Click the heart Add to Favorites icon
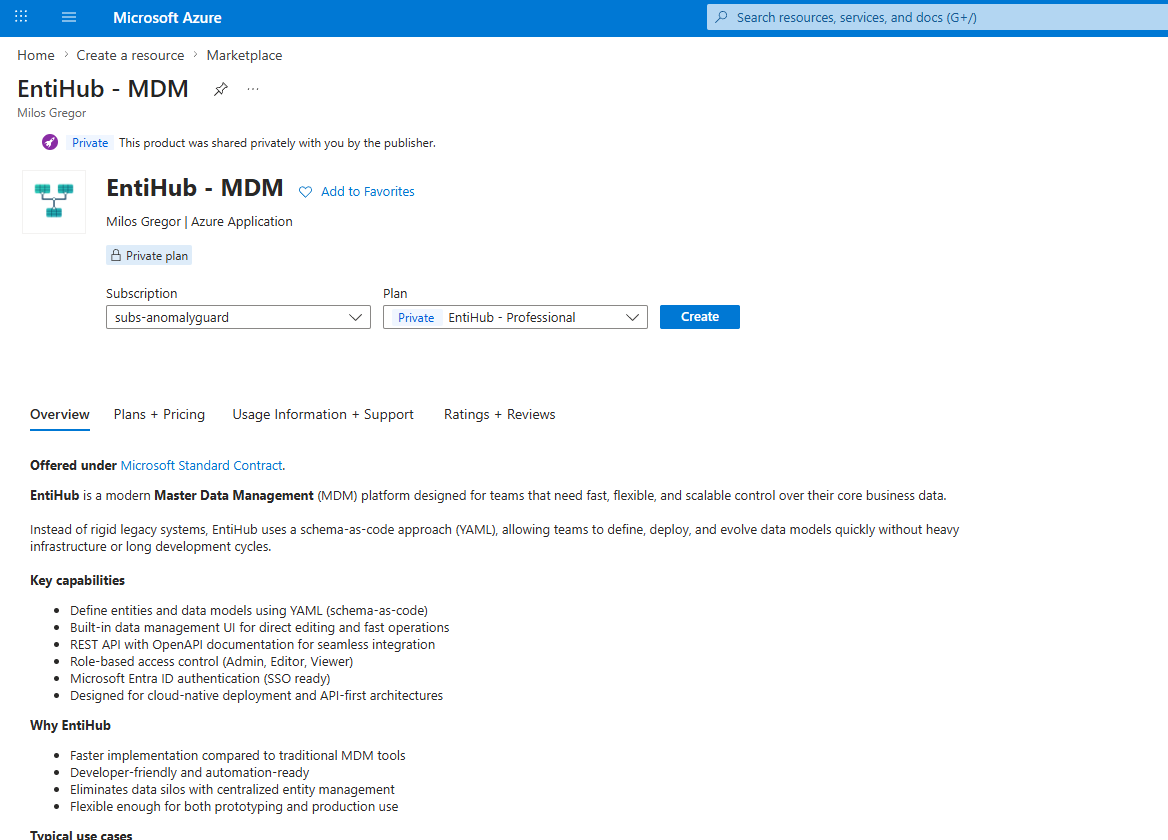Image resolution: width=1168 pixels, height=840 pixels. coord(305,192)
